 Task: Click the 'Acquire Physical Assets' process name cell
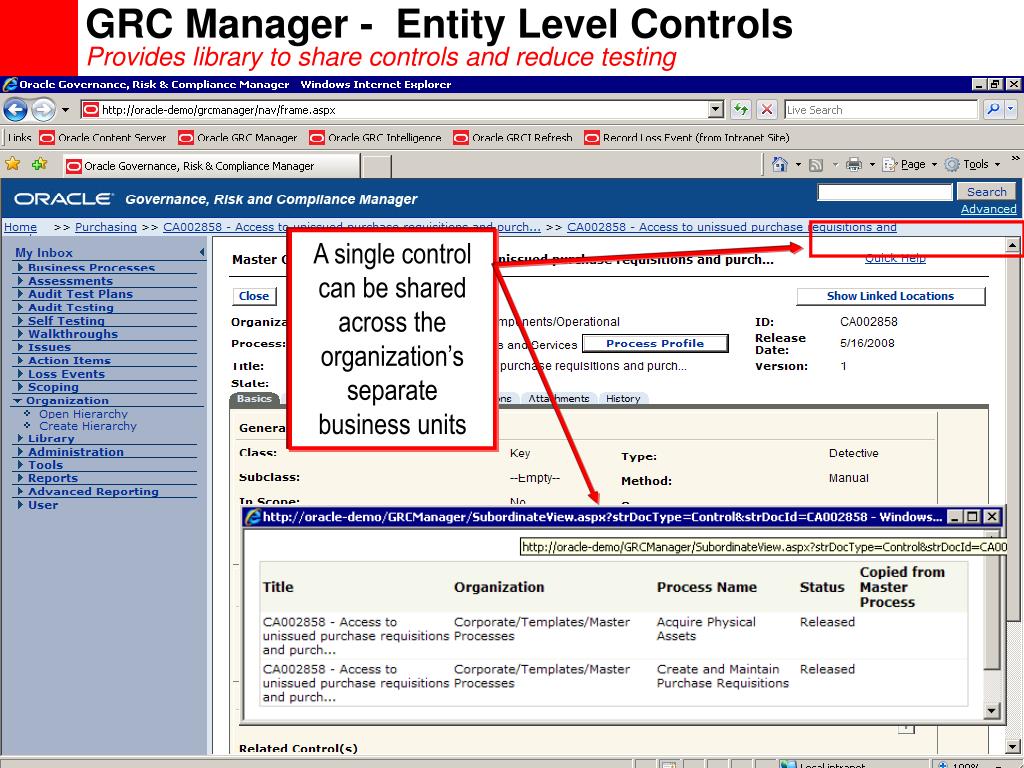(x=706, y=629)
